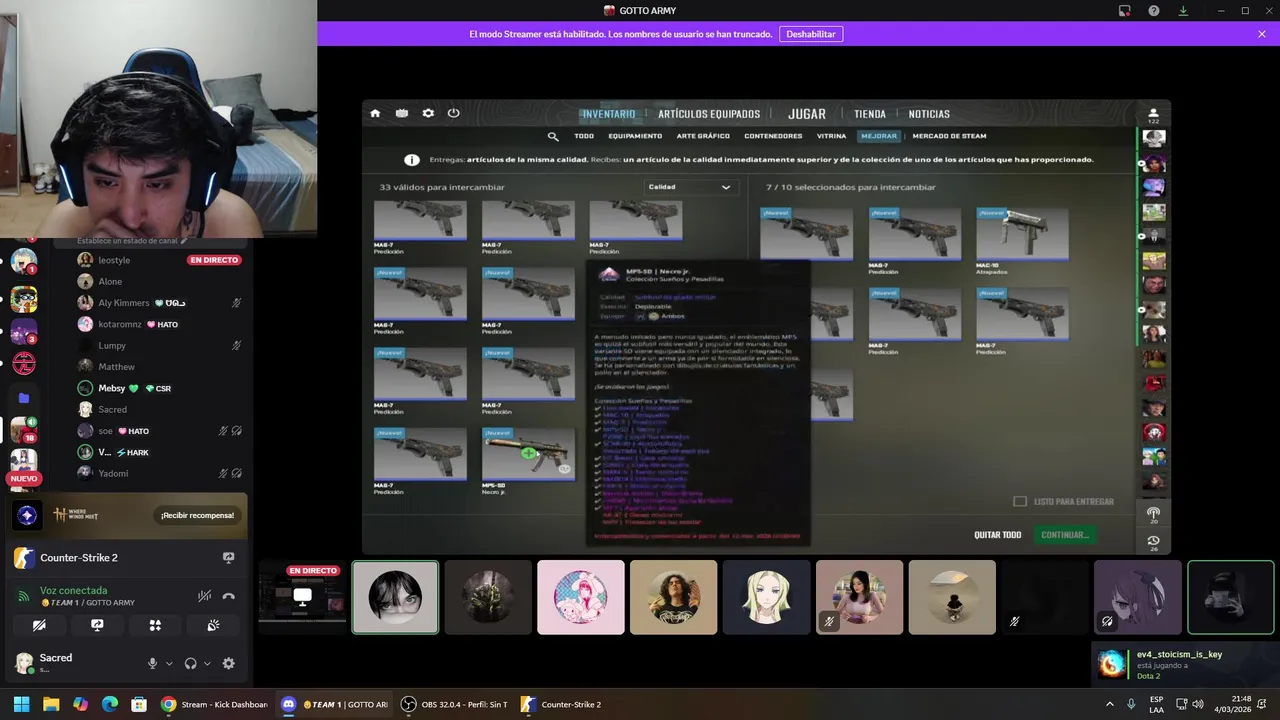
Task: Turn off Discord camera button
Action: click(39, 625)
